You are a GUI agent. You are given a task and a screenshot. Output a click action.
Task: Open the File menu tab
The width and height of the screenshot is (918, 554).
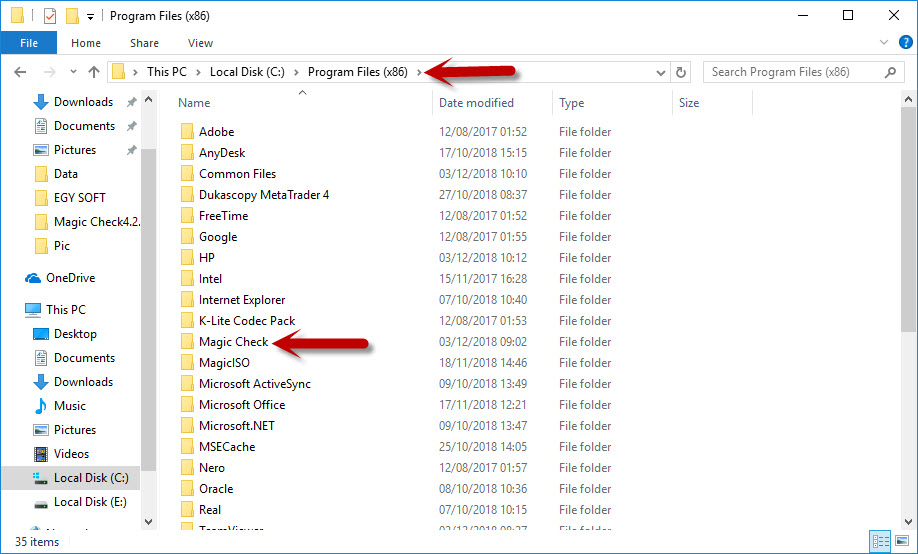29,43
